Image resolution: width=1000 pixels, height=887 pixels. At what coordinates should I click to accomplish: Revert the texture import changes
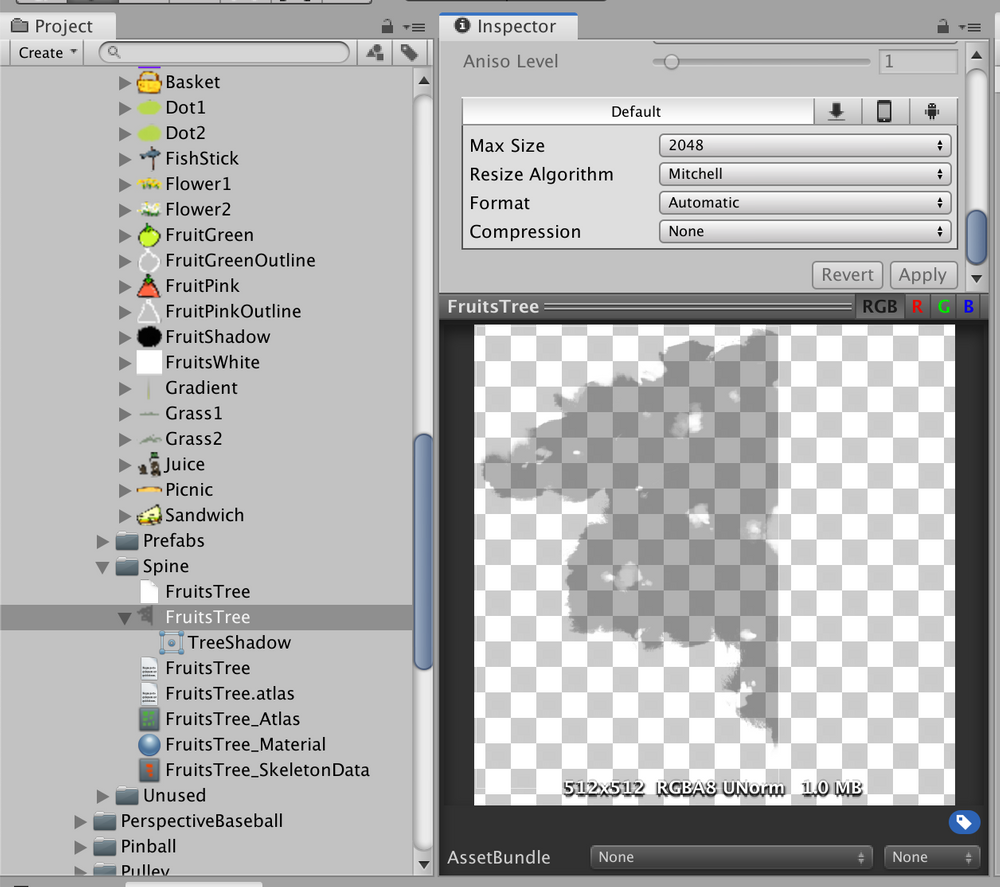(847, 275)
